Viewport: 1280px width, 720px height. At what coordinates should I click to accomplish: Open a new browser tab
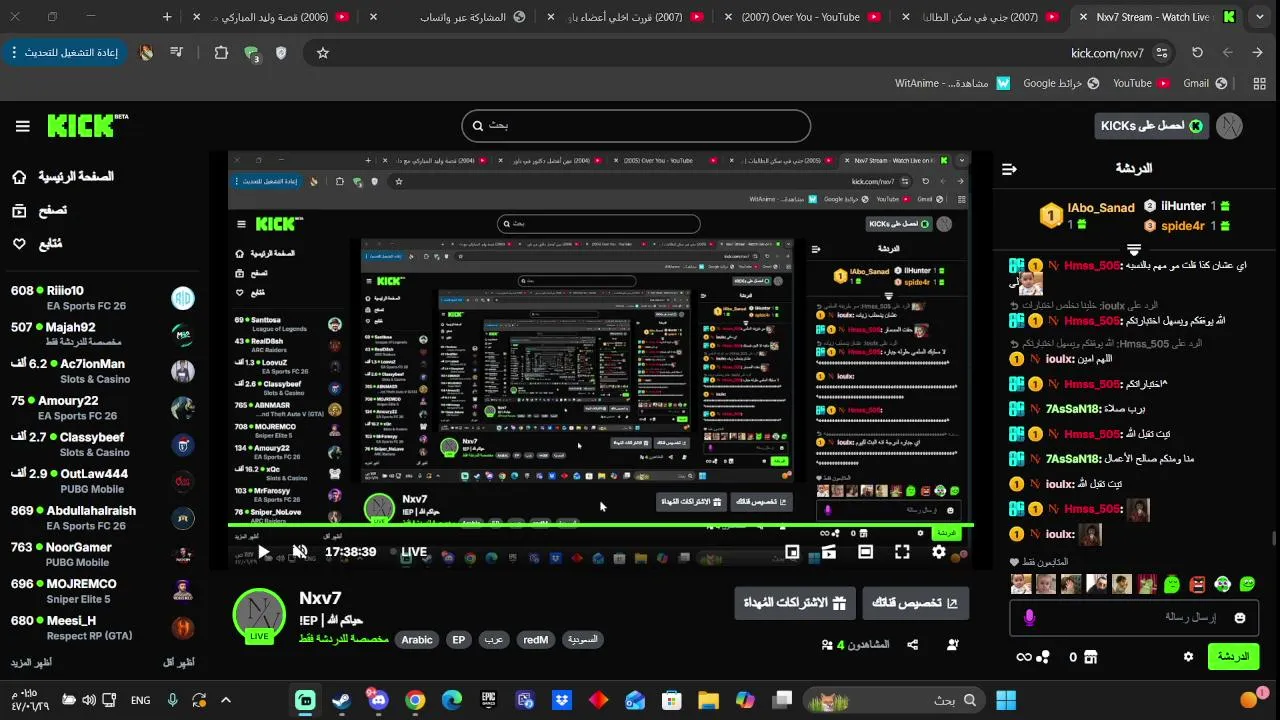pyautogui.click(x=167, y=17)
